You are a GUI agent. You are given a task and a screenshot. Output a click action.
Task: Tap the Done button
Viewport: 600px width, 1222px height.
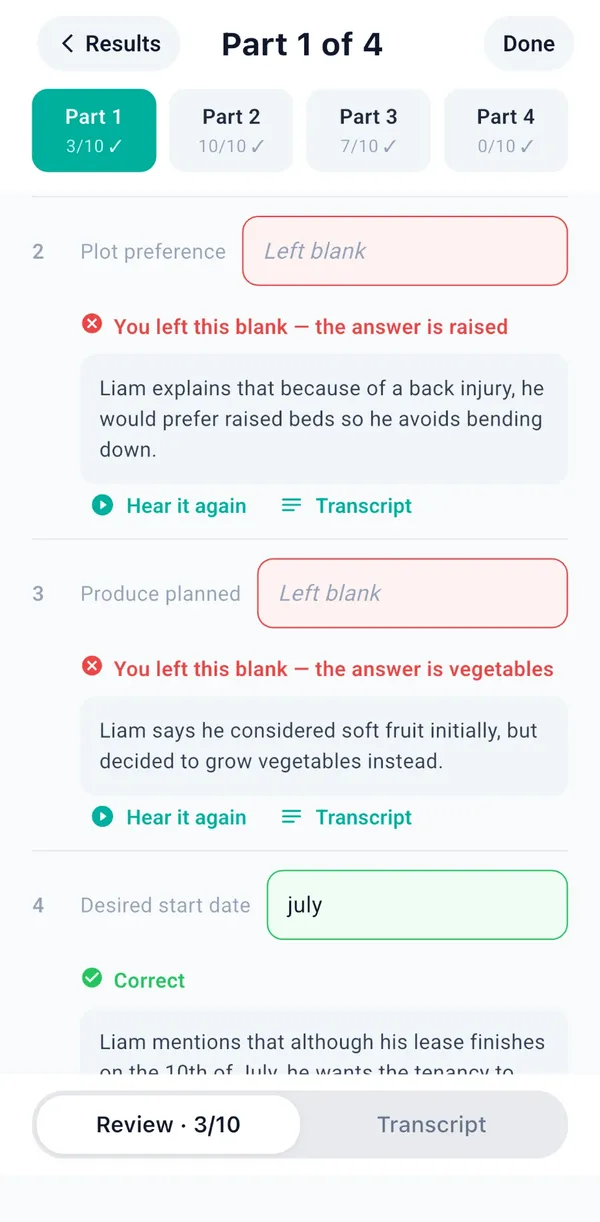coord(529,44)
